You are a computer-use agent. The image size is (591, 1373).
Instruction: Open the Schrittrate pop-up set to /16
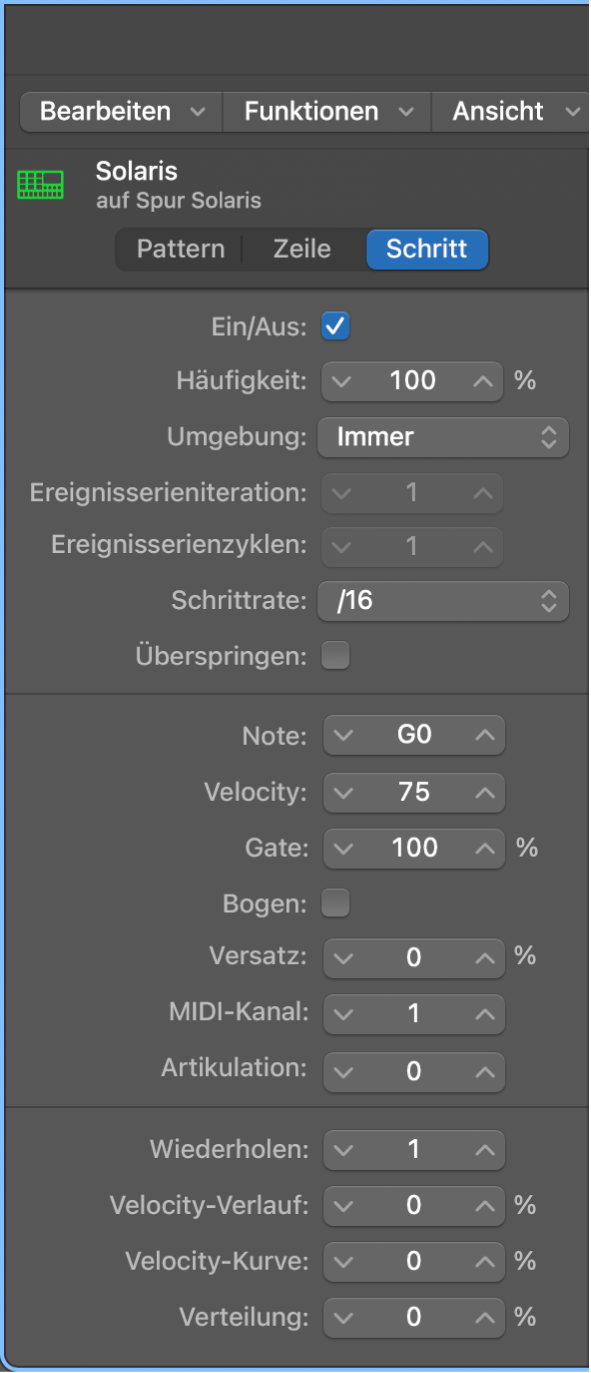point(443,601)
